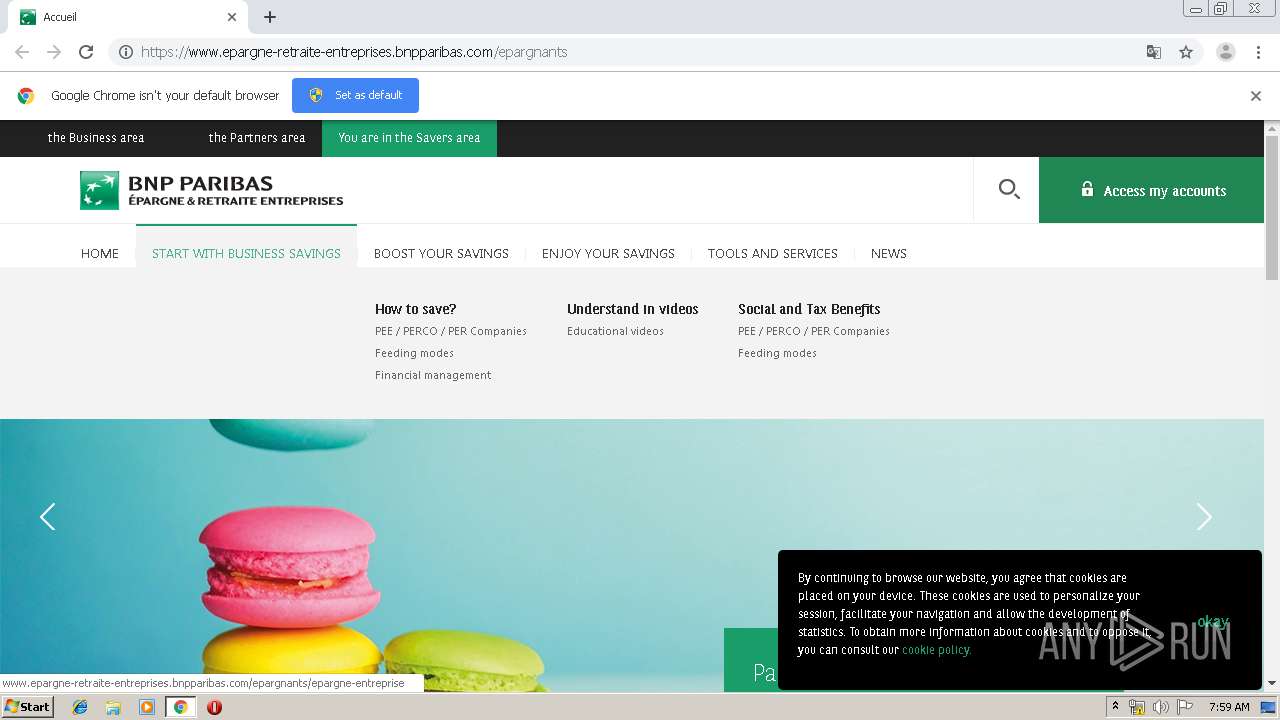Click the Chrome icon in the taskbar
The width and height of the screenshot is (1280, 720).
point(180,707)
